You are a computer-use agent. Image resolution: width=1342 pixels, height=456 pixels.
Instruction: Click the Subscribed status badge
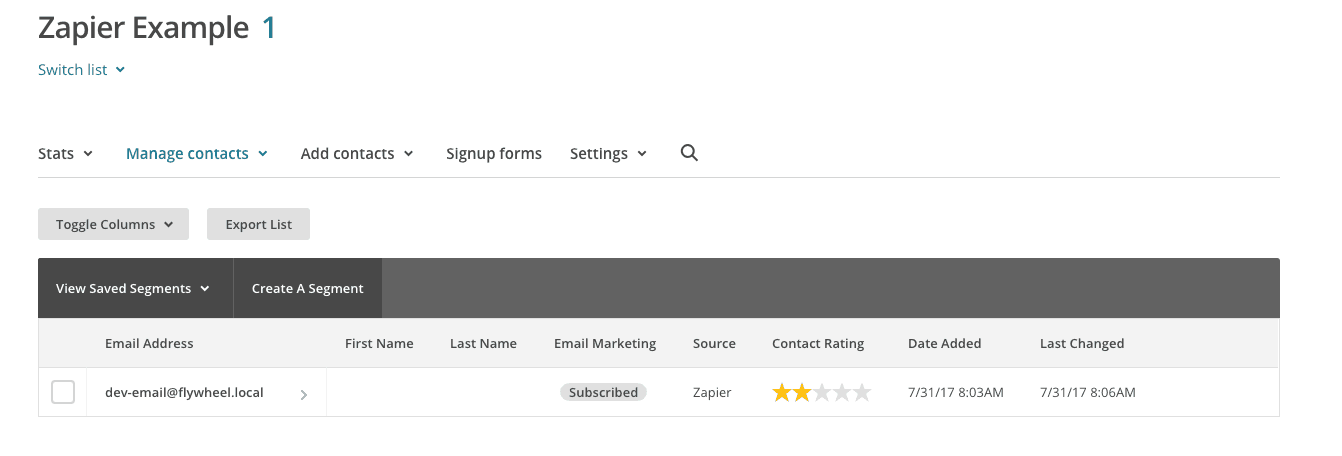point(603,393)
